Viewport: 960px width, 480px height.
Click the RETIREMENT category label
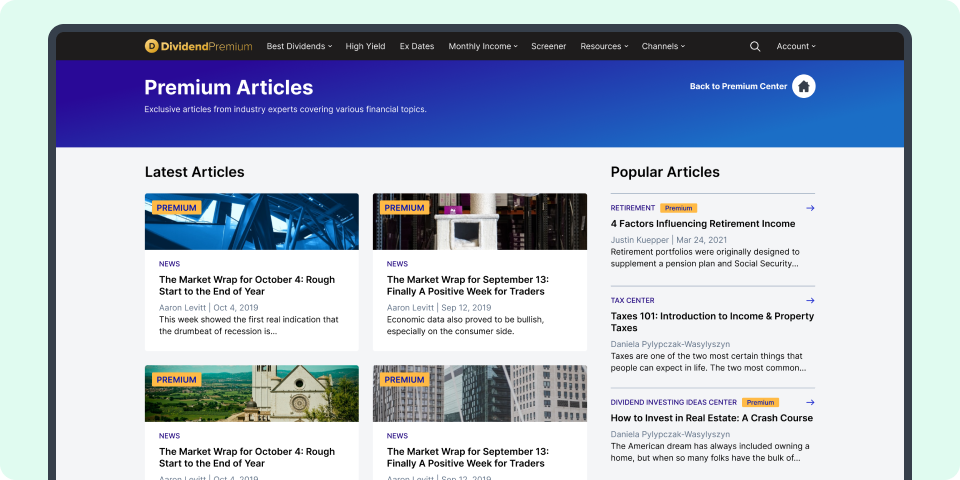tap(632, 208)
